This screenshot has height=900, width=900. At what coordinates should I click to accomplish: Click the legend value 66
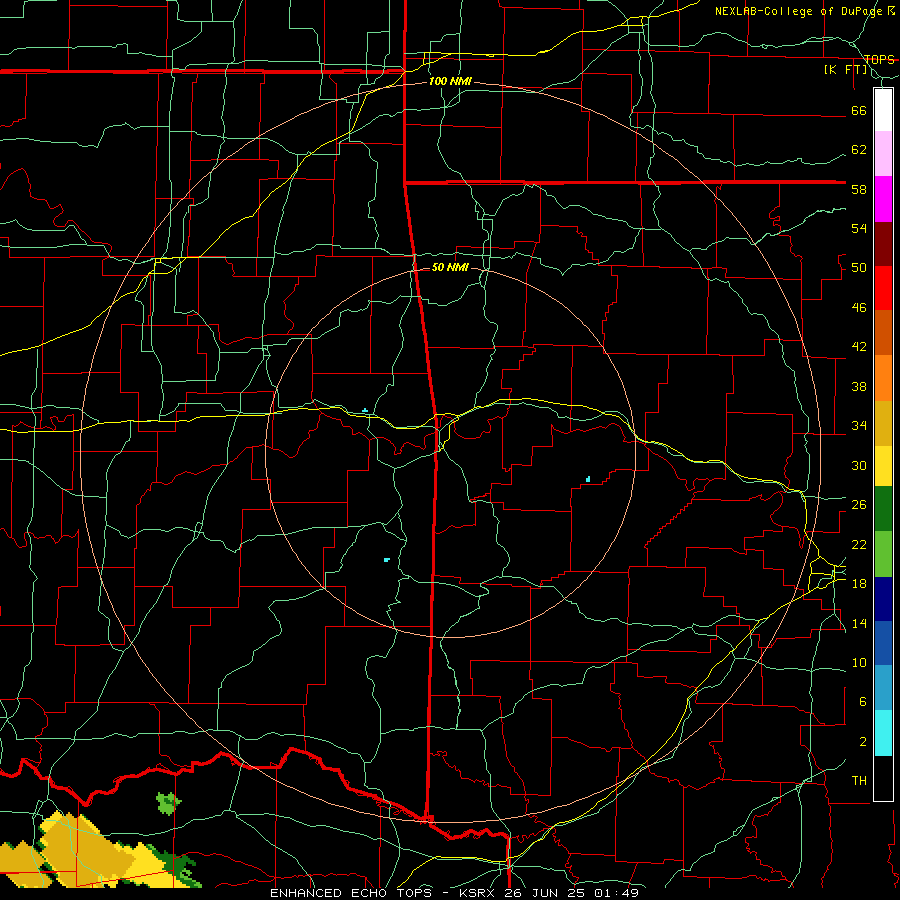pos(859,110)
